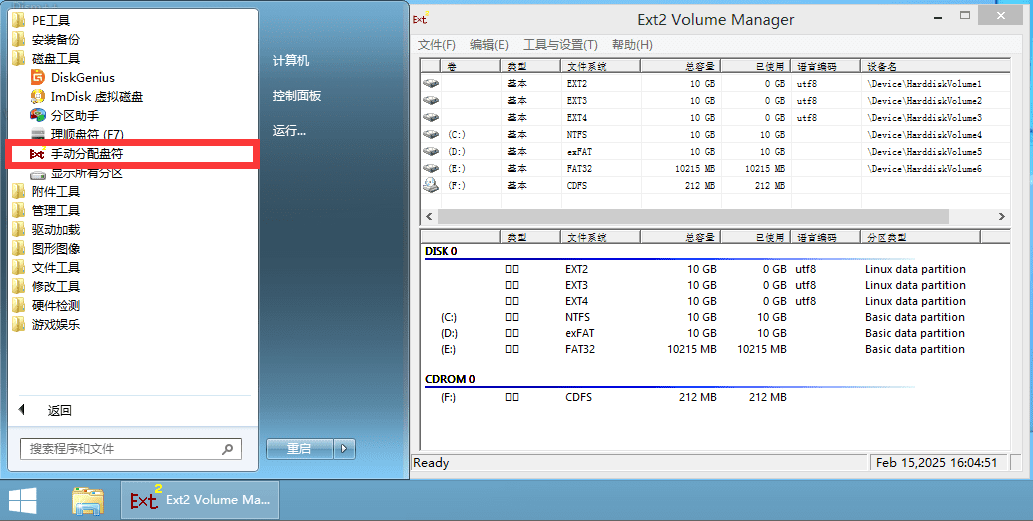This screenshot has height=521, width=1033.
Task: Expand the 文件工具 folder
Action: point(45,268)
